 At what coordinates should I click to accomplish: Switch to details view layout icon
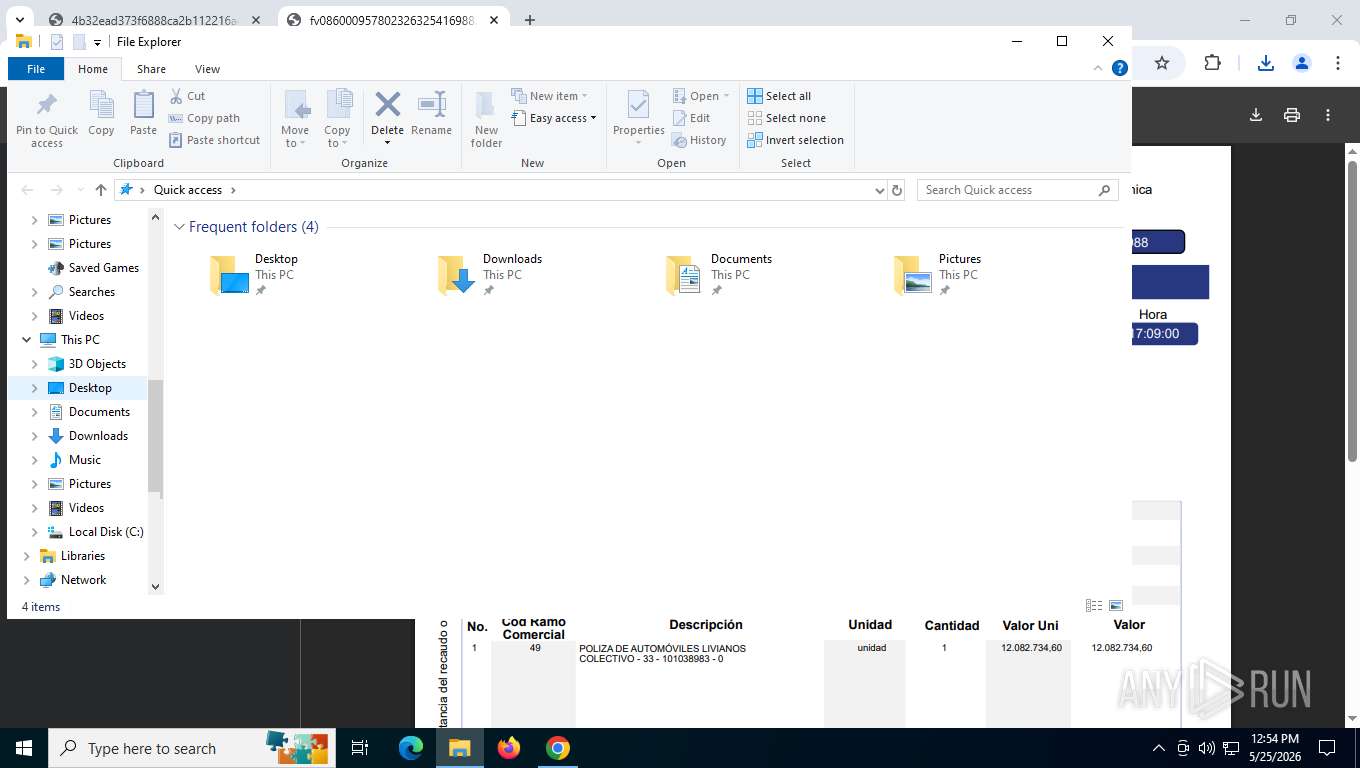[1094, 606]
